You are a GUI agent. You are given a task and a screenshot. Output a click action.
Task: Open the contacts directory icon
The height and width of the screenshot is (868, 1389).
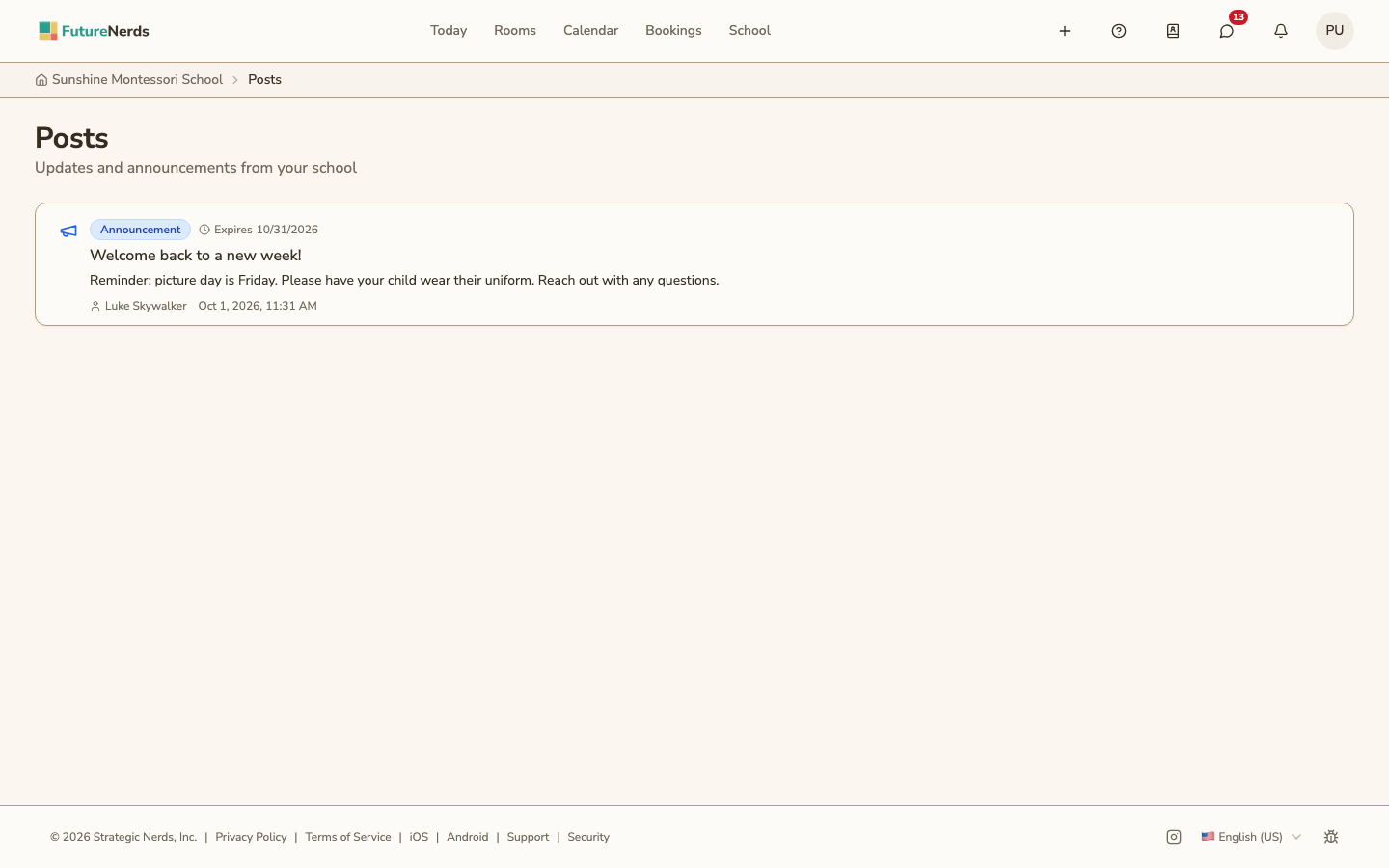[x=1173, y=31]
